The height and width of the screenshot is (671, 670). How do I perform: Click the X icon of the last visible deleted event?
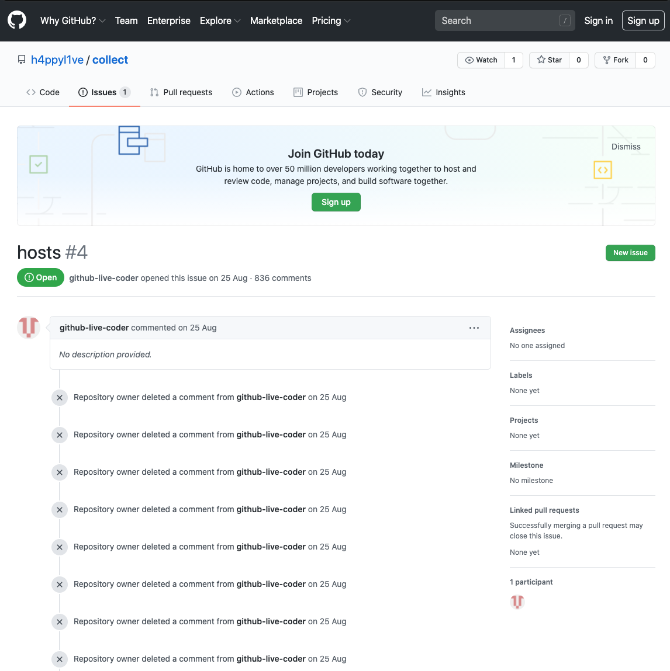(59, 659)
